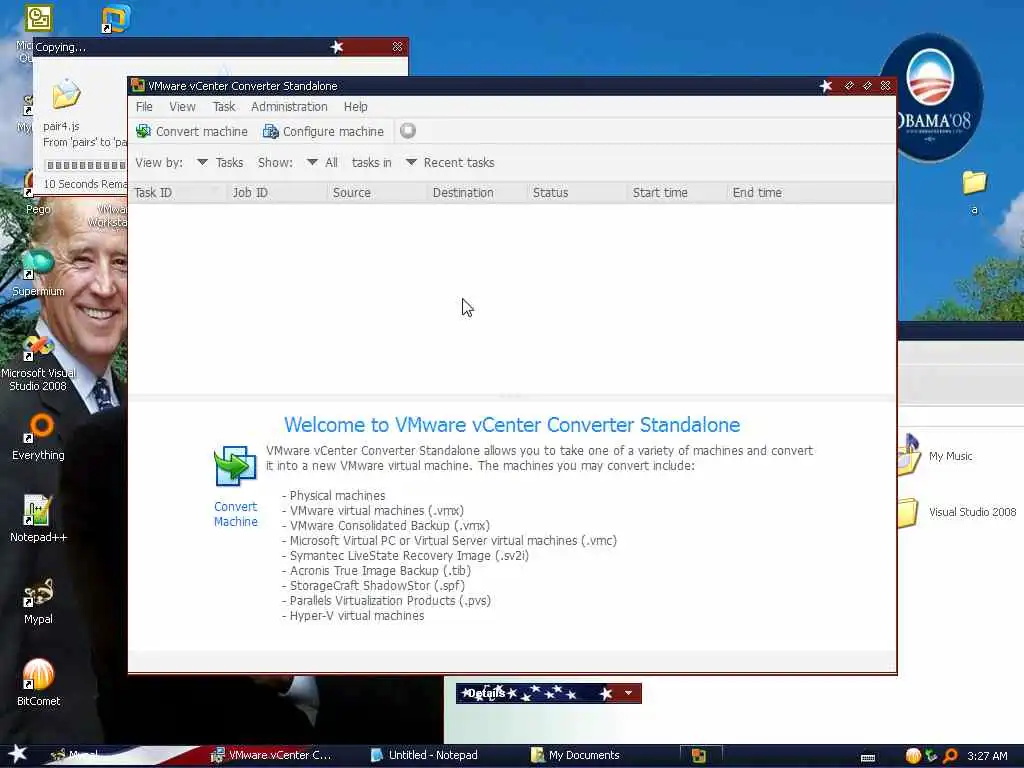This screenshot has height=768, width=1024.
Task: Sort by Source column header
Action: (x=377, y=193)
